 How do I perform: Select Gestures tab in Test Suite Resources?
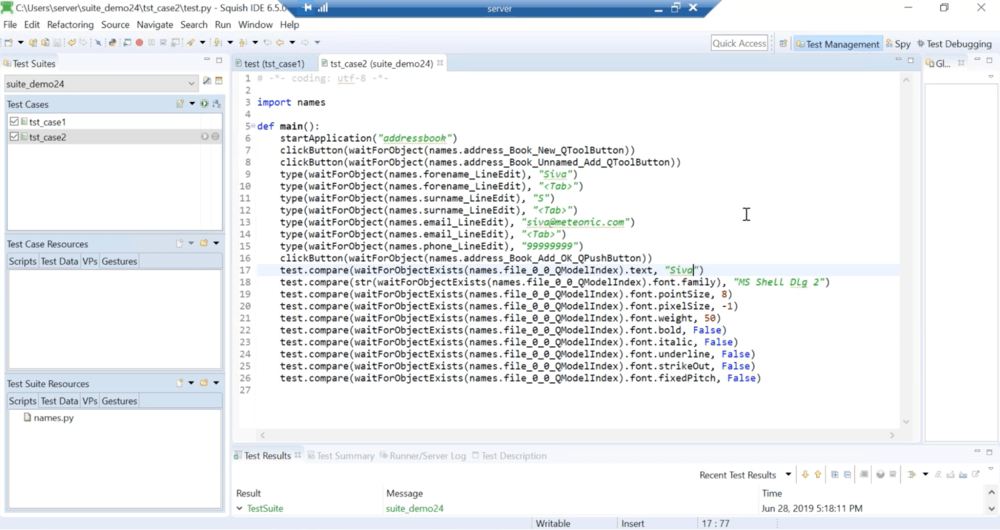pyautogui.click(x=119, y=401)
